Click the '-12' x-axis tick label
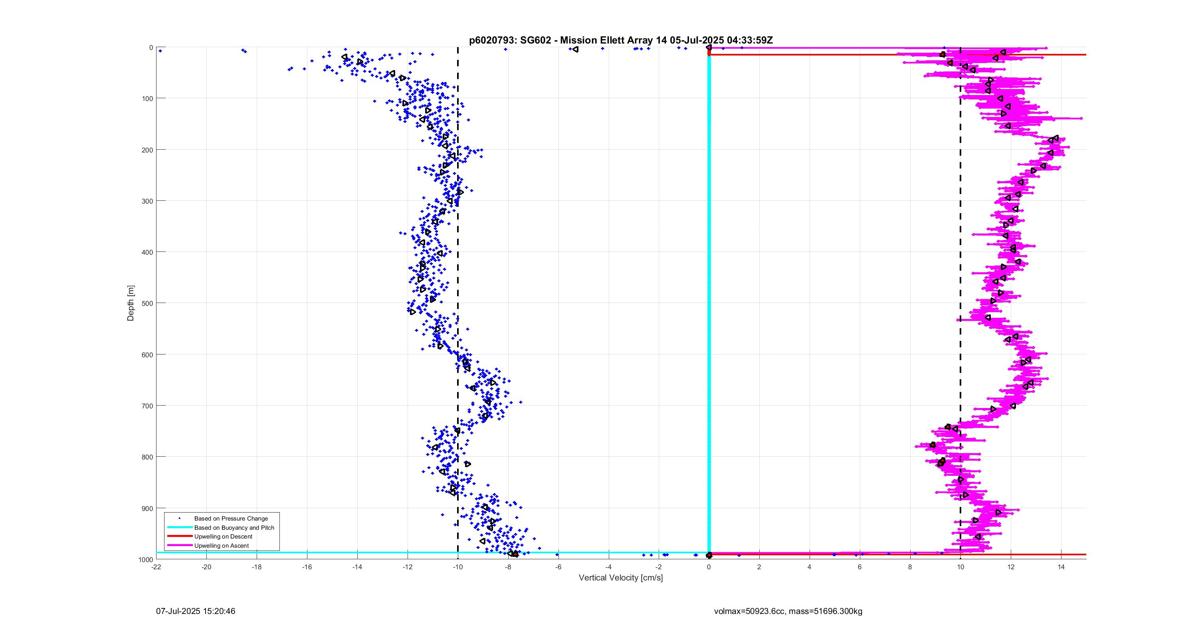 [407, 567]
